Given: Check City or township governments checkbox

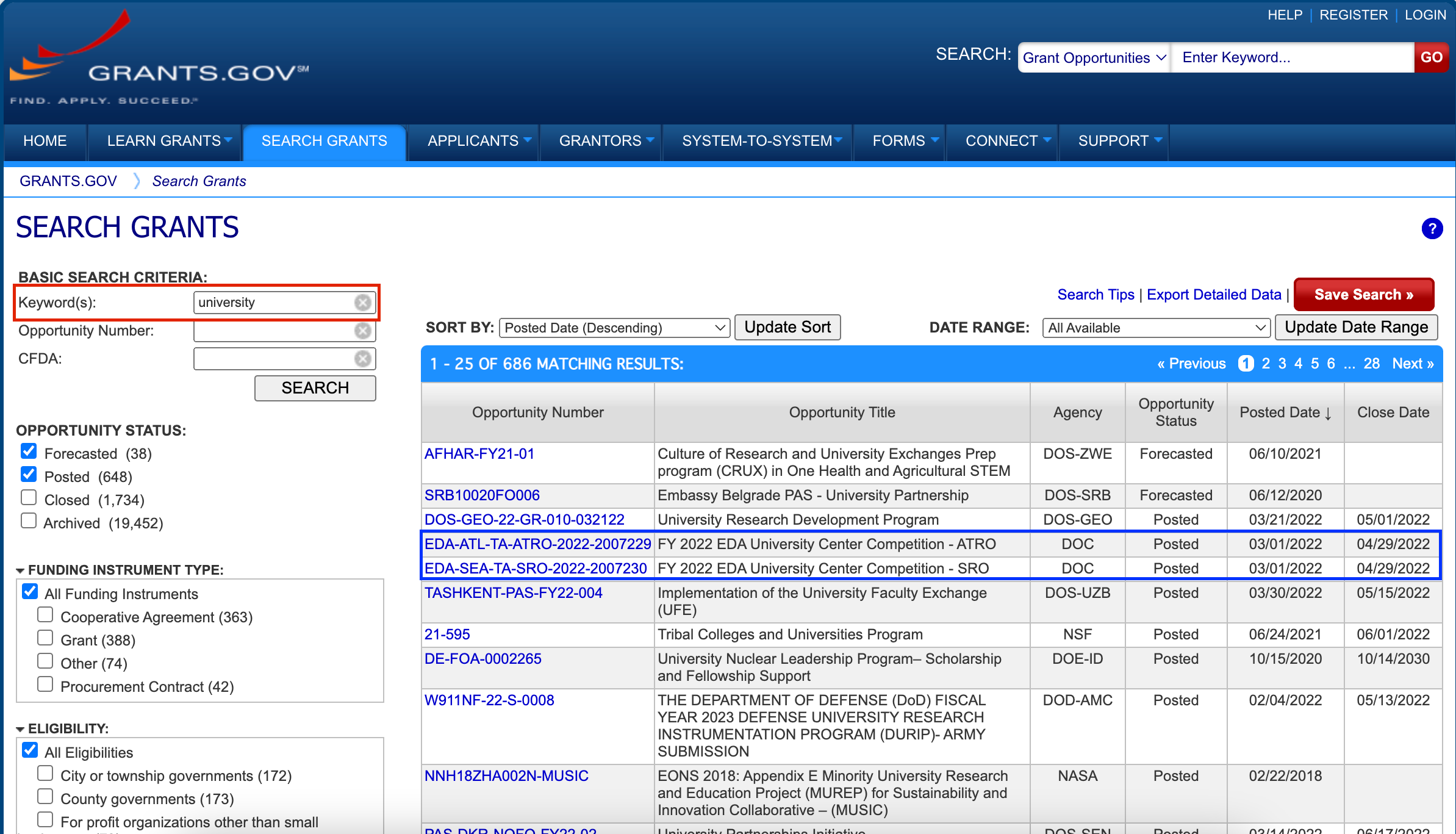Looking at the screenshot, I should pyautogui.click(x=45, y=774).
